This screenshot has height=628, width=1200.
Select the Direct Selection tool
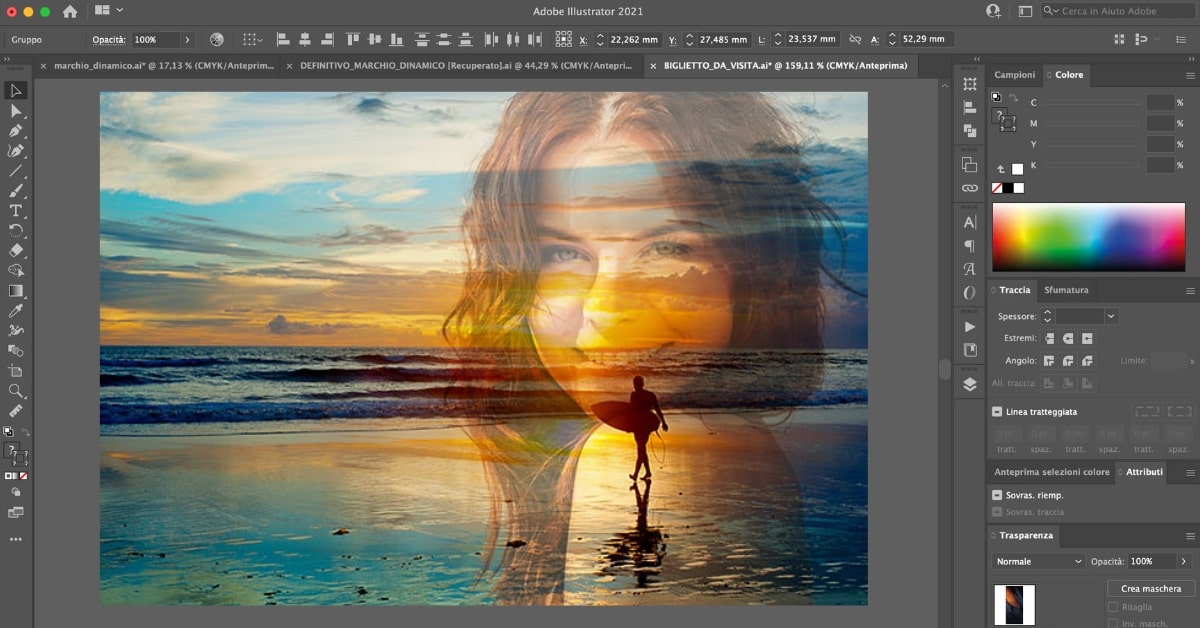[16, 110]
